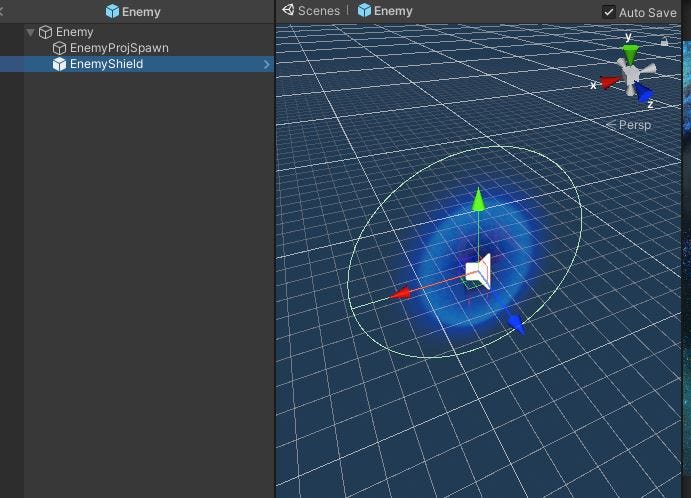Click the red X move handle arrow
The height and width of the screenshot is (498, 691).
[401, 294]
